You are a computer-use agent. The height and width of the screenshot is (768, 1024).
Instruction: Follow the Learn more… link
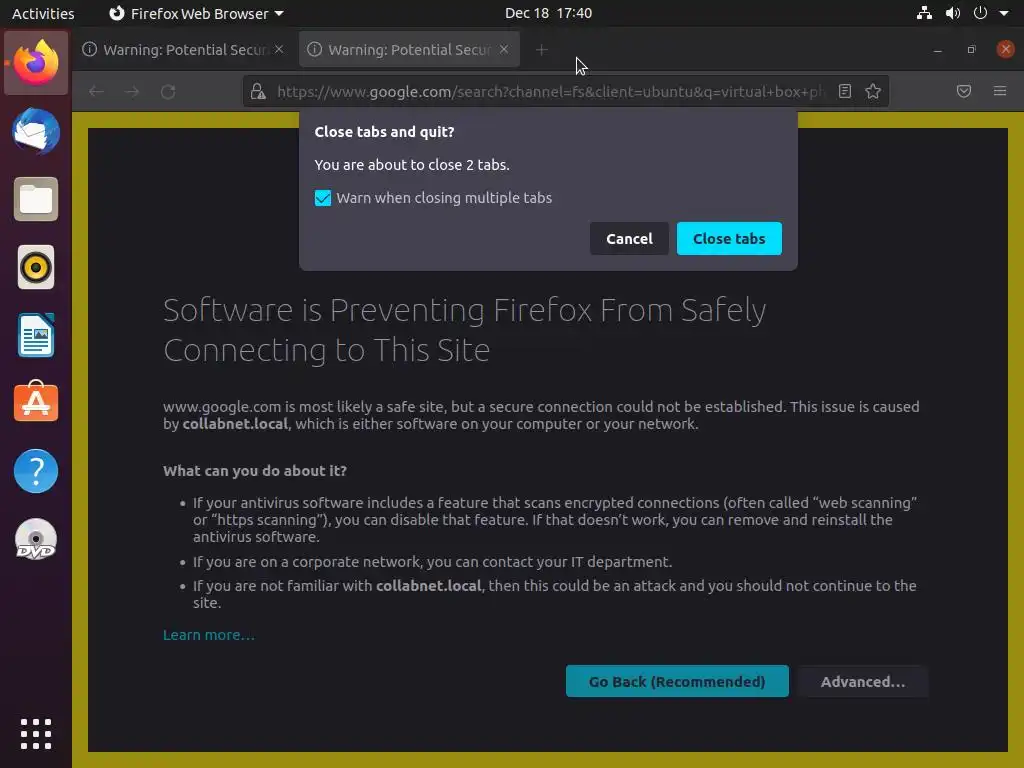coord(209,635)
